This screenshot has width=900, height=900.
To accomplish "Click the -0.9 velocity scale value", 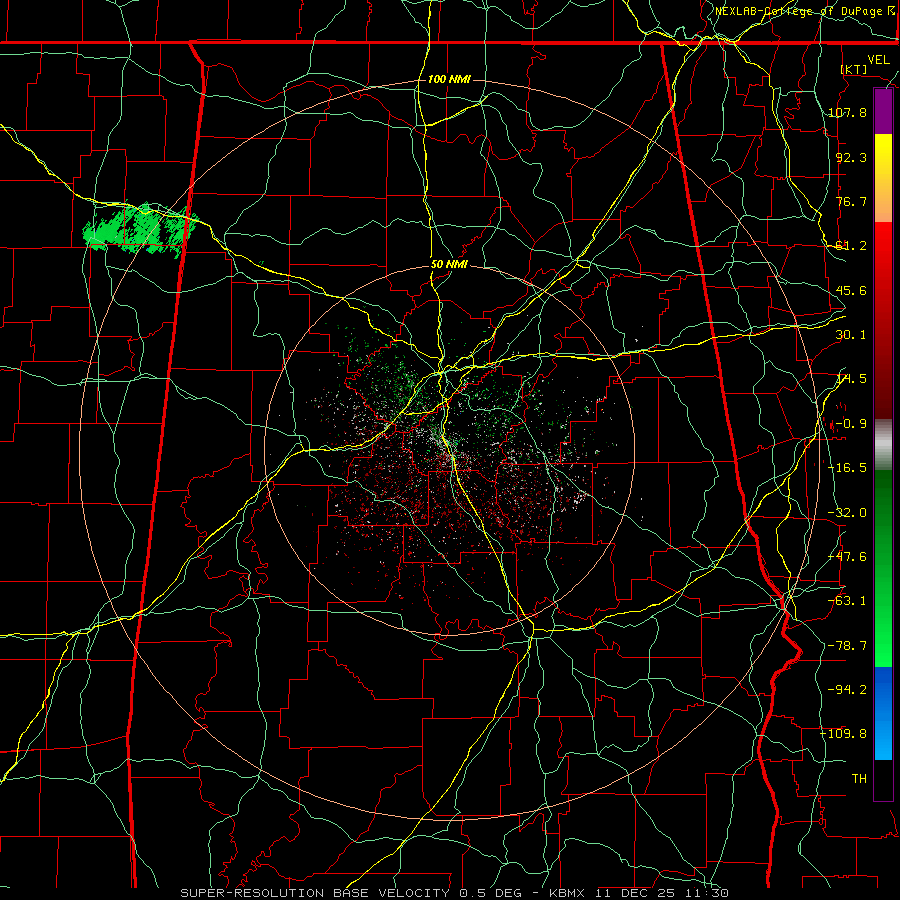I will tap(851, 424).
